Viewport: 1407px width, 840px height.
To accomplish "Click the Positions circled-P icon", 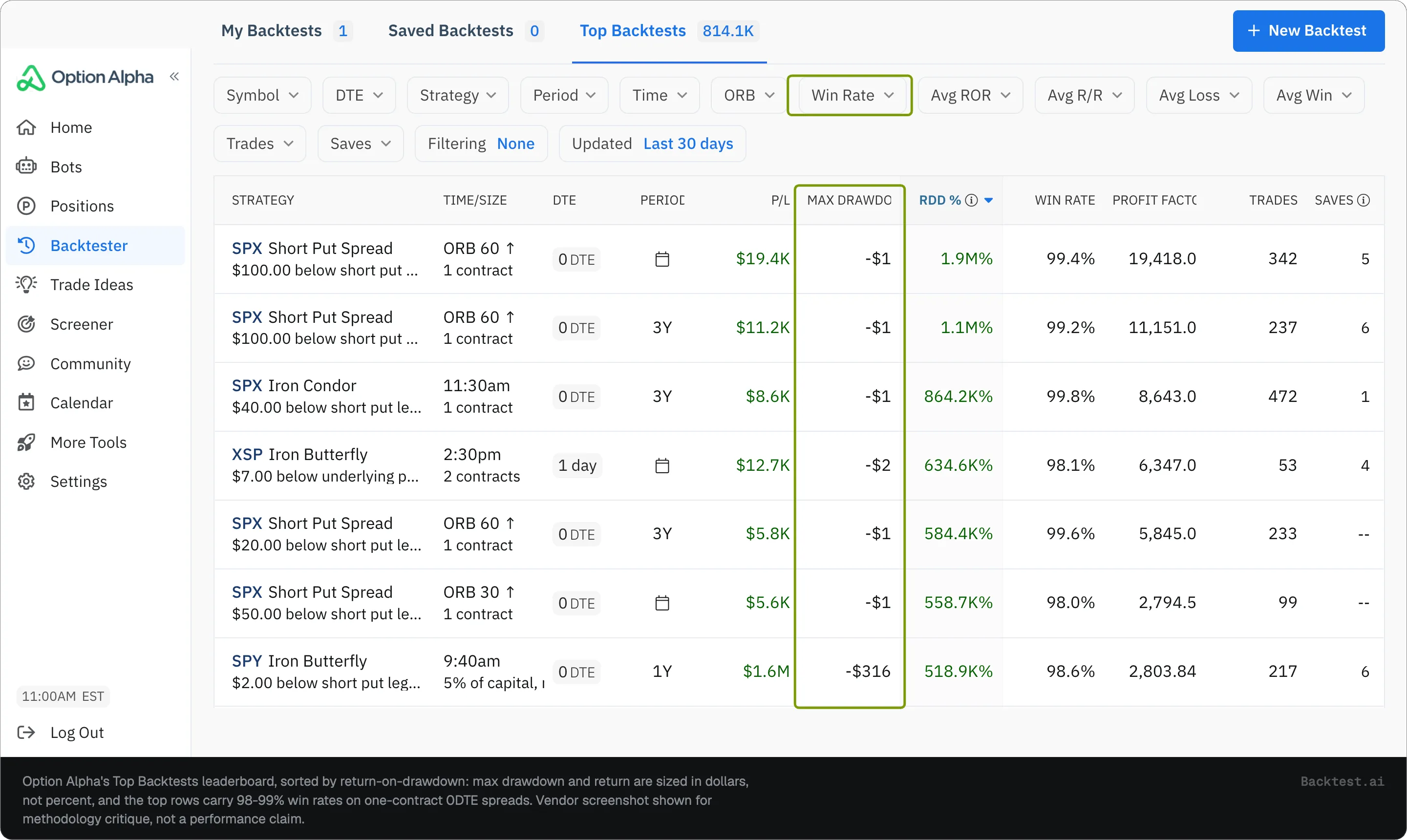I will pos(26,206).
